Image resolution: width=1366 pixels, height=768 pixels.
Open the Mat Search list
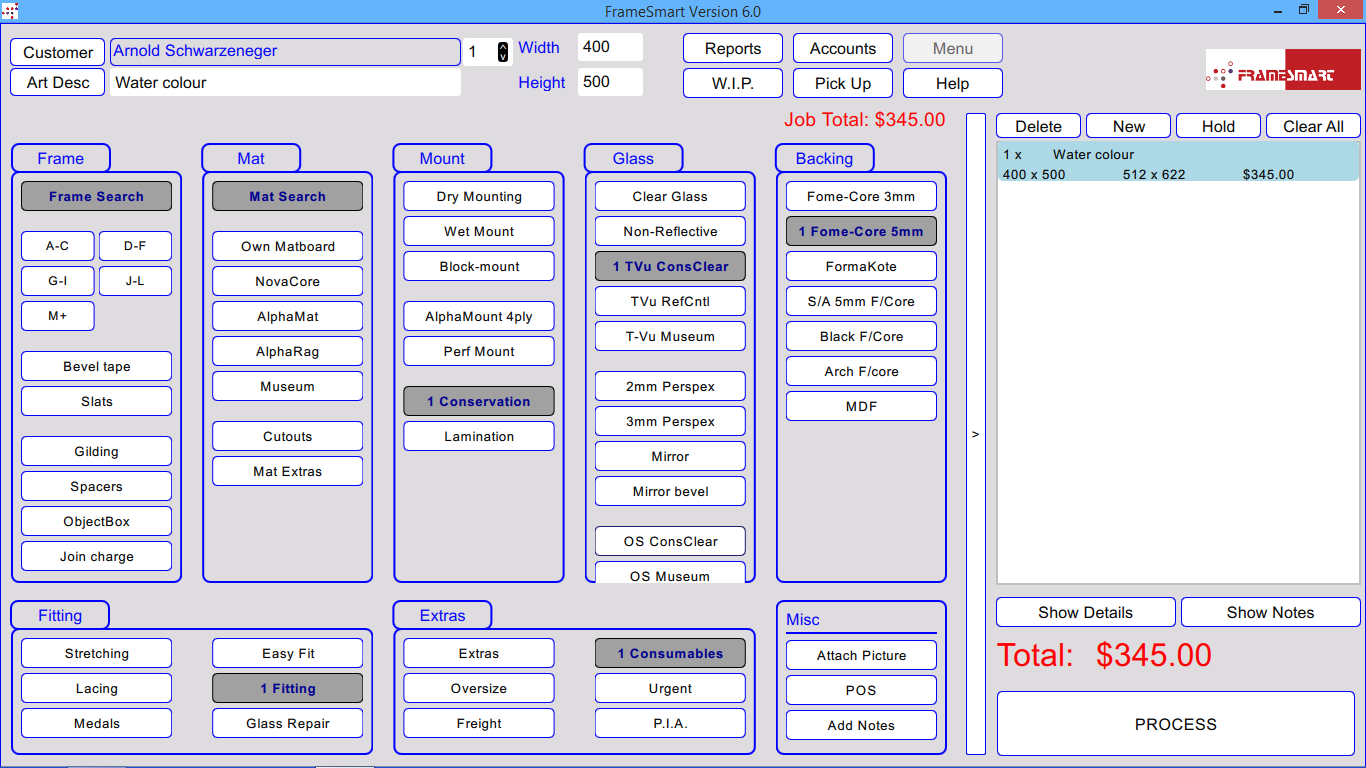[287, 197]
